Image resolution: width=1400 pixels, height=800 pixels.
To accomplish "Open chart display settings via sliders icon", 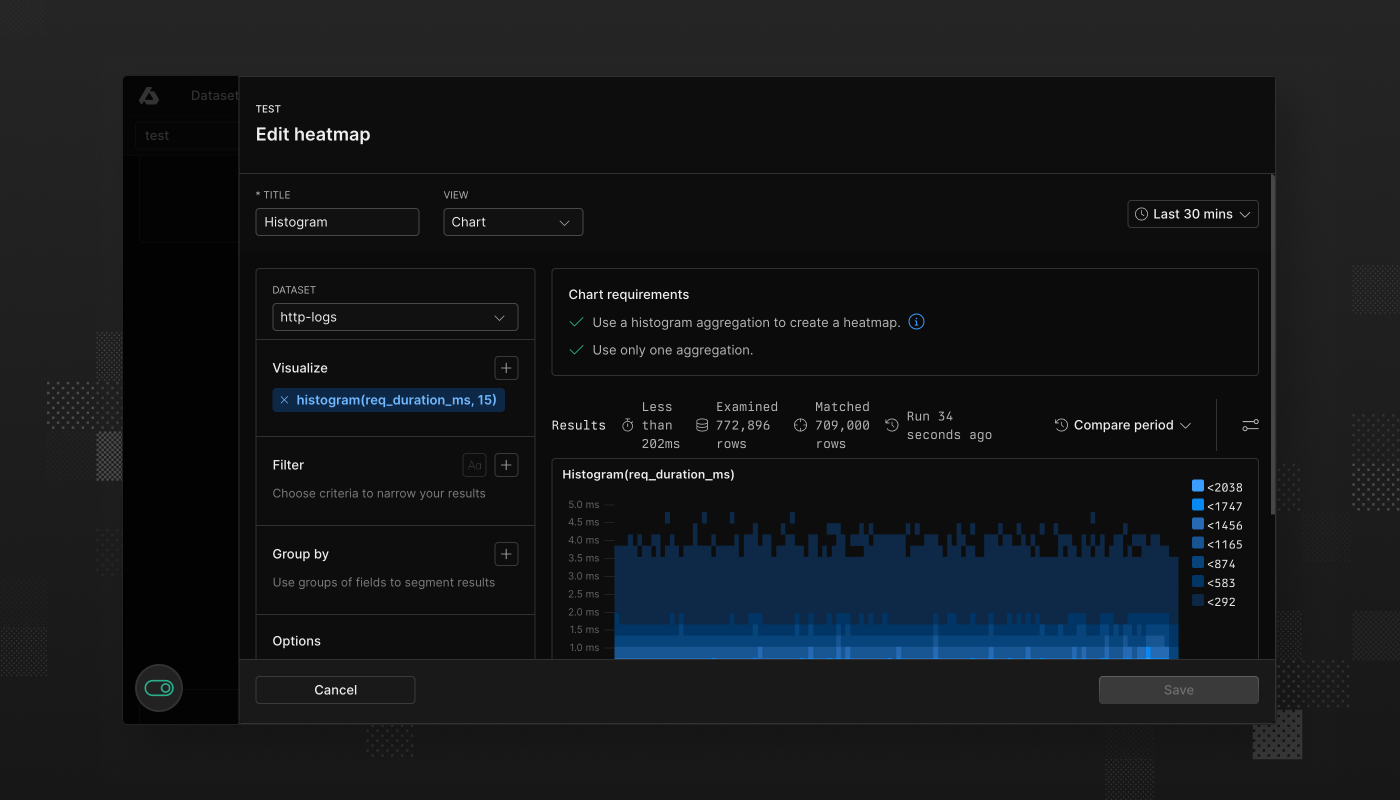I will coord(1250,424).
